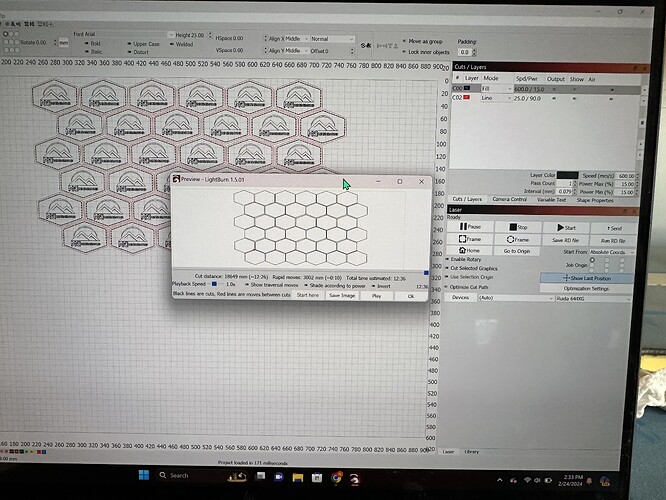Screen dimensions: 666x500
Task: Toggle Cut Selected Graphics
Action: tap(471, 268)
